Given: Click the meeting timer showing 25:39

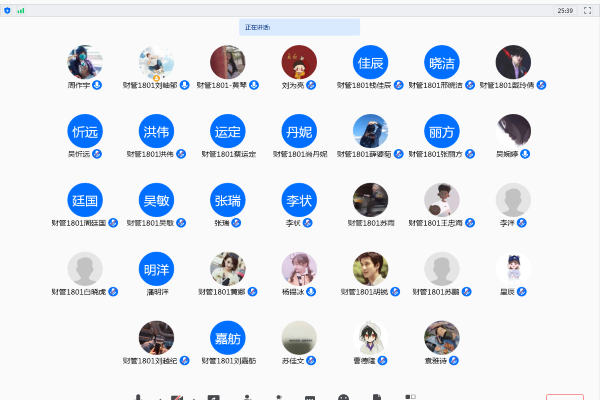Looking at the screenshot, I should [x=565, y=10].
